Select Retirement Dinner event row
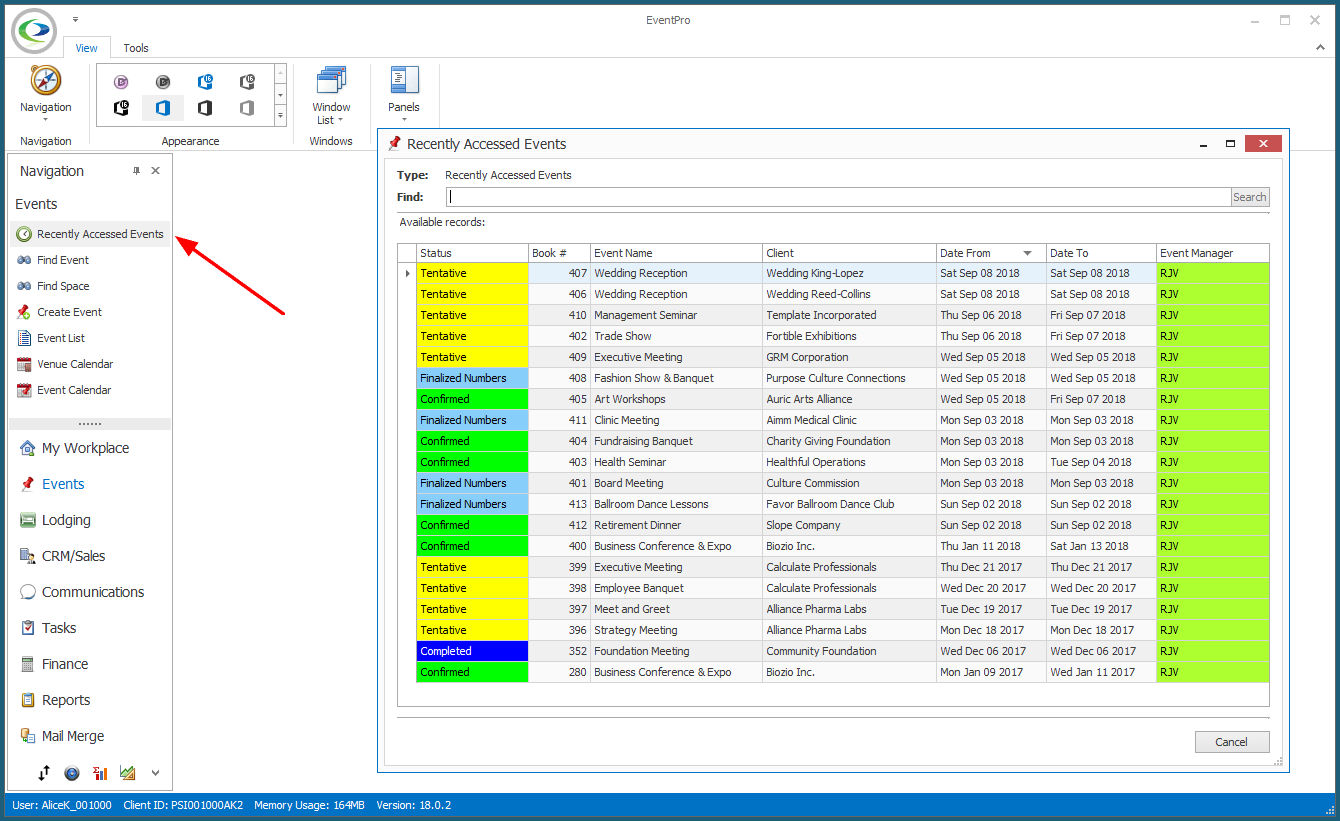This screenshot has height=821, width=1340. (x=833, y=525)
